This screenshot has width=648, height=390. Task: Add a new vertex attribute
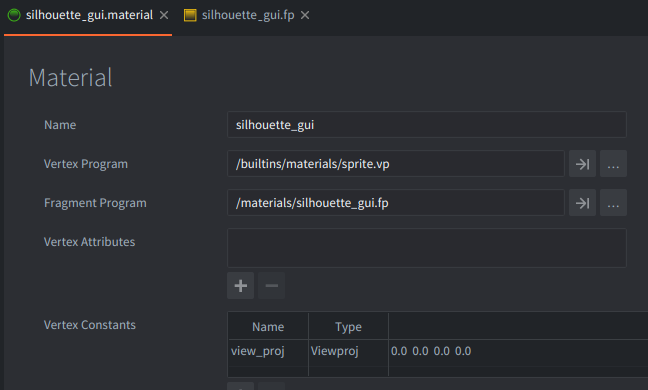241,285
